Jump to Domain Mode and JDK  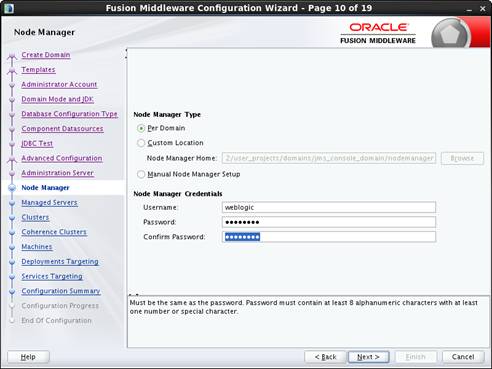[x=57, y=99]
